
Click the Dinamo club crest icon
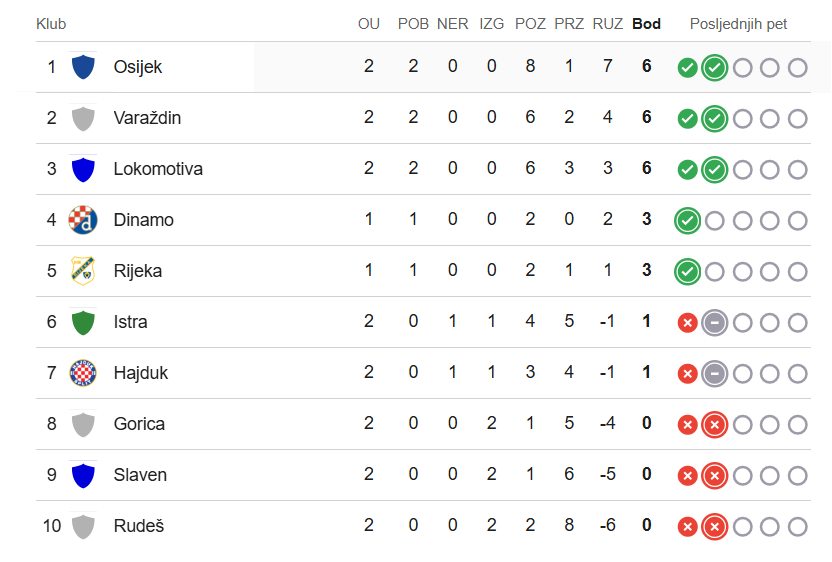(83, 220)
